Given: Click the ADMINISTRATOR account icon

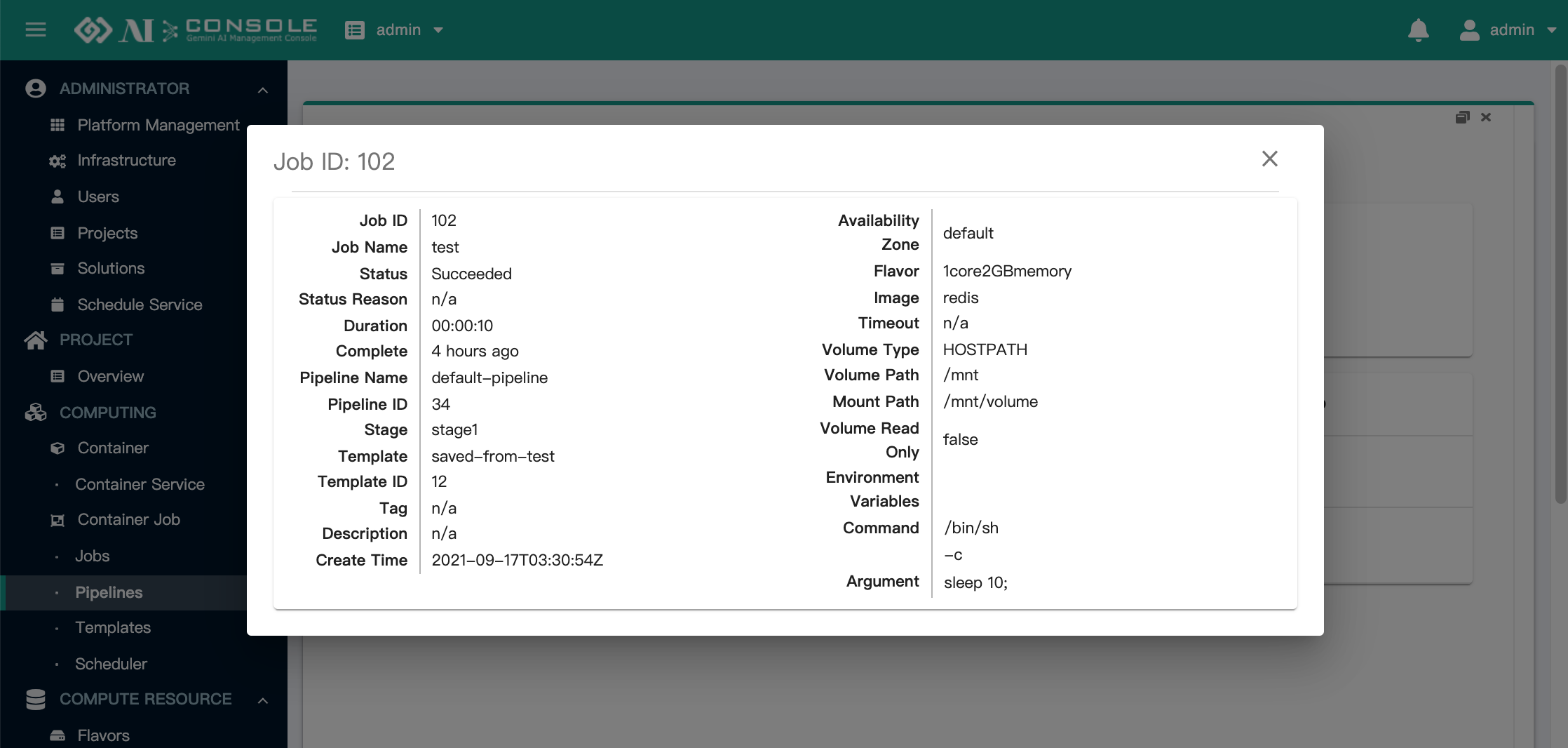Looking at the screenshot, I should [x=36, y=88].
